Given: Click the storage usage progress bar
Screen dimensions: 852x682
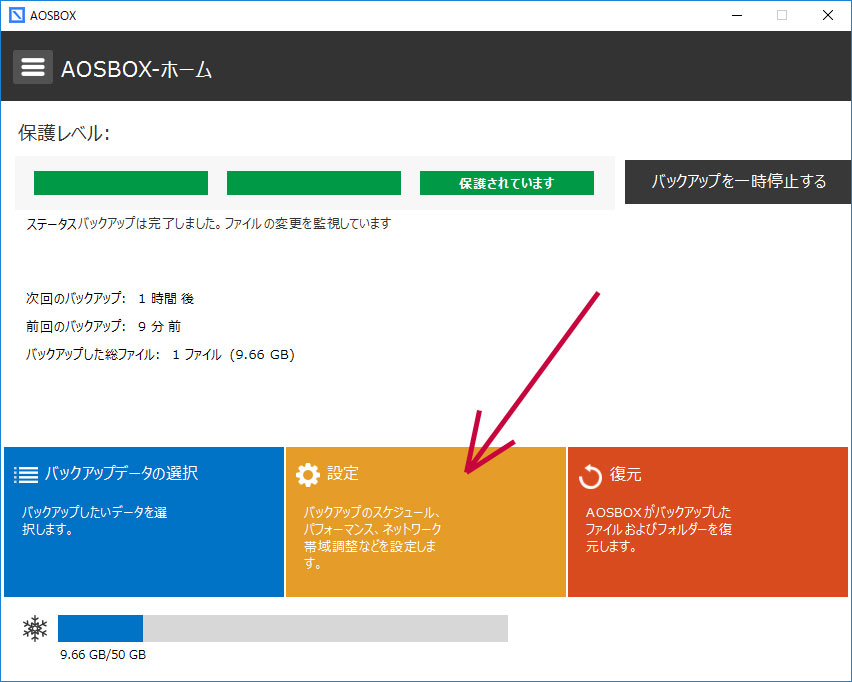Looking at the screenshot, I should tap(283, 629).
